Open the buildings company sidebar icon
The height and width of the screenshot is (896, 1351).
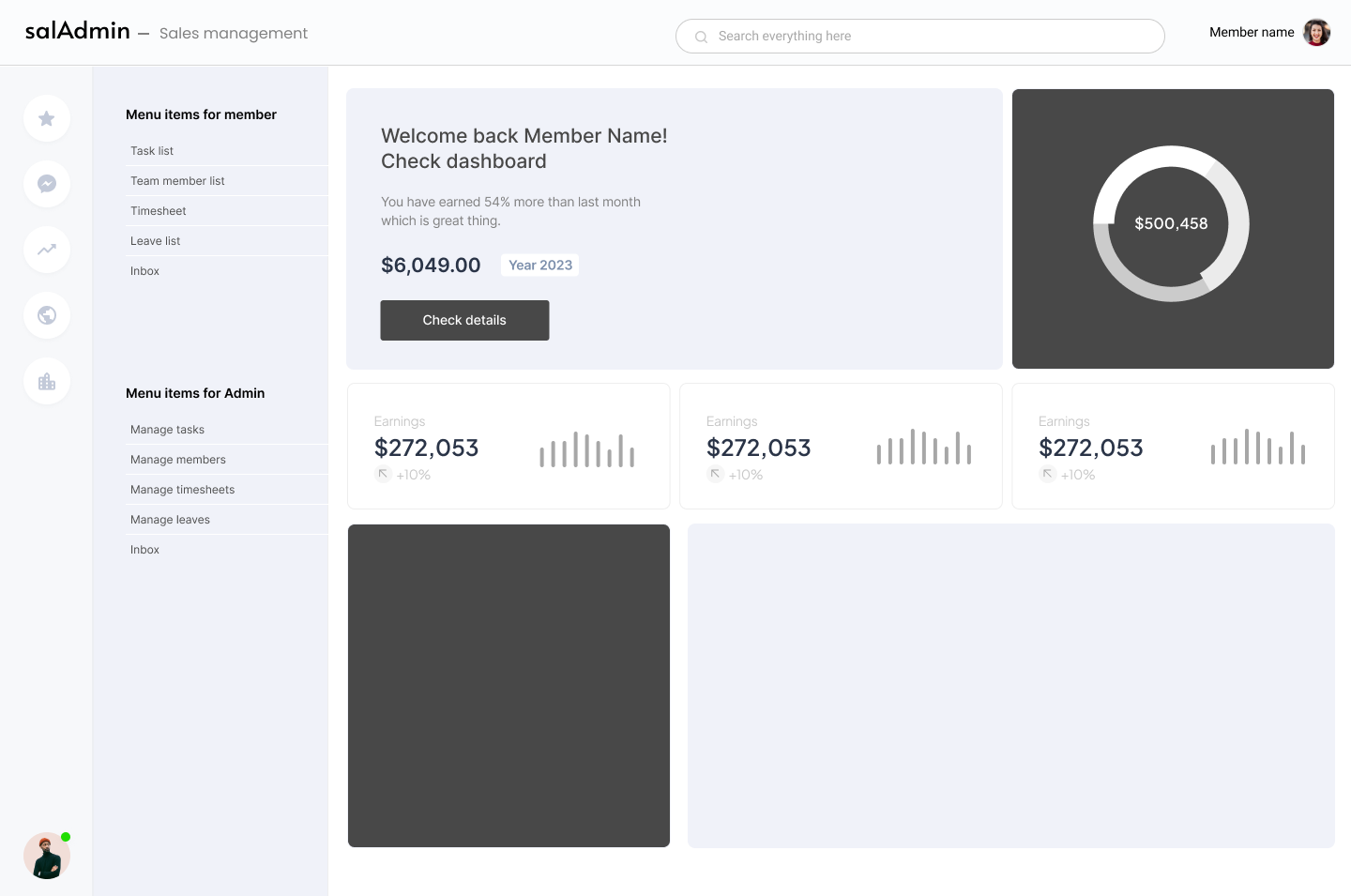(47, 381)
